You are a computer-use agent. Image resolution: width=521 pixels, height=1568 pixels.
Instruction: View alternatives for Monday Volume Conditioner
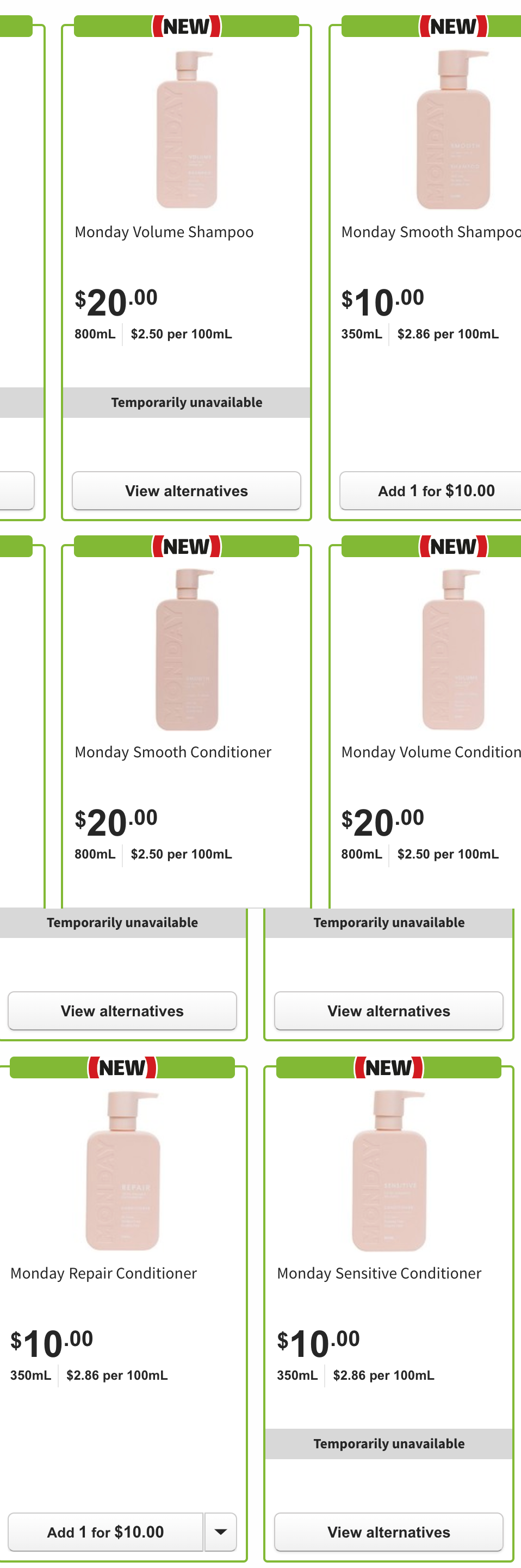[389, 1010]
